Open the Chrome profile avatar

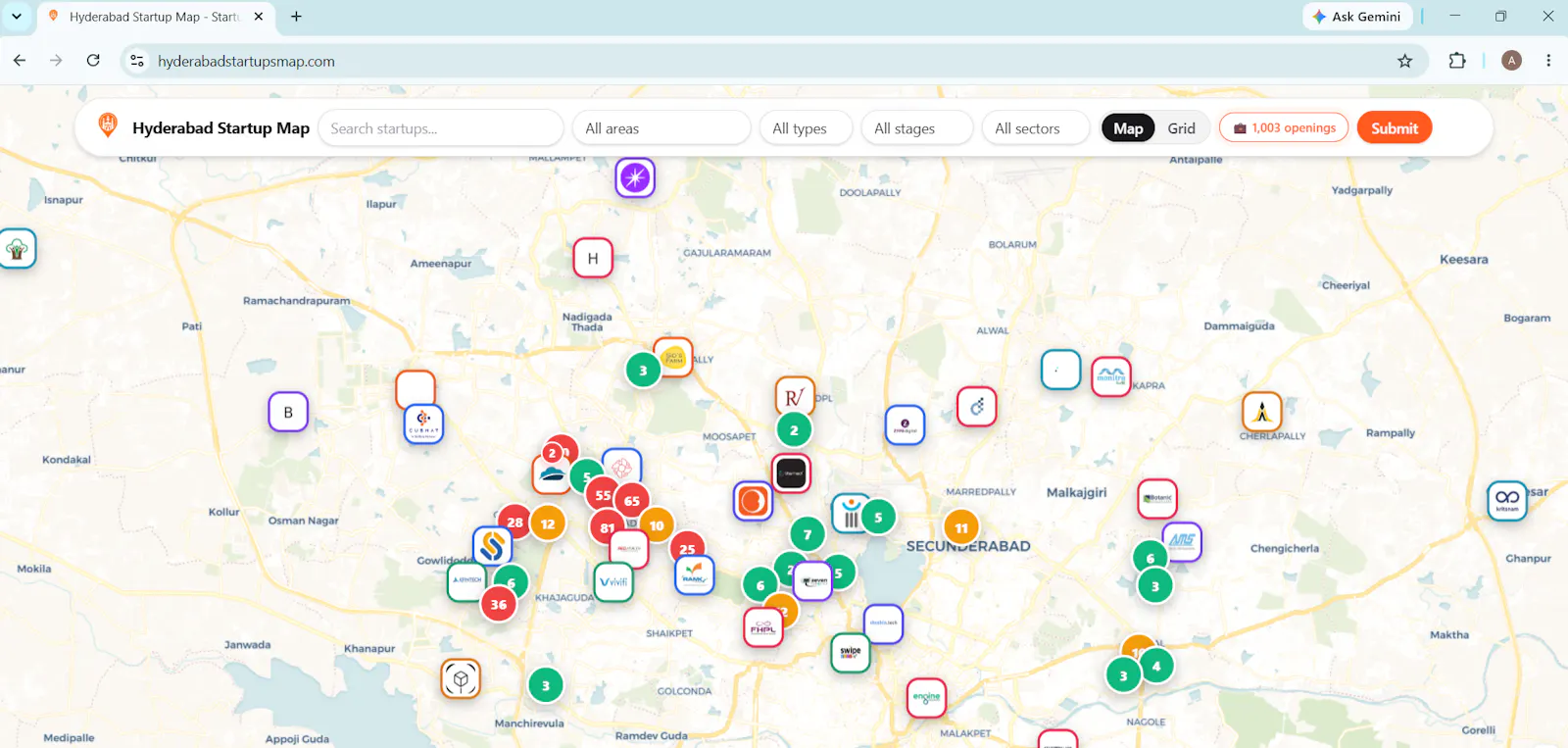(1512, 61)
